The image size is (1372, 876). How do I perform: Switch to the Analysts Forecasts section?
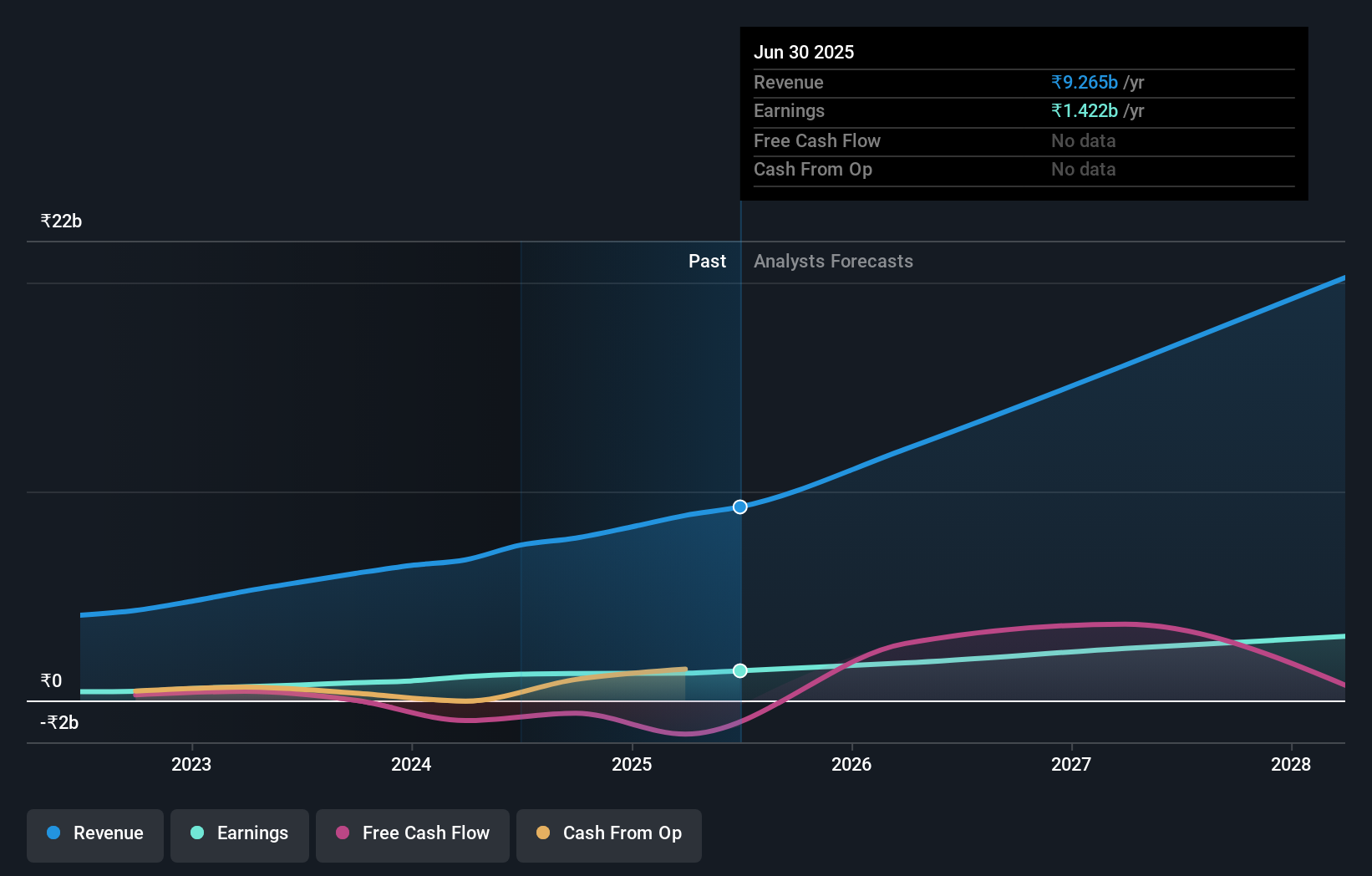tap(832, 261)
